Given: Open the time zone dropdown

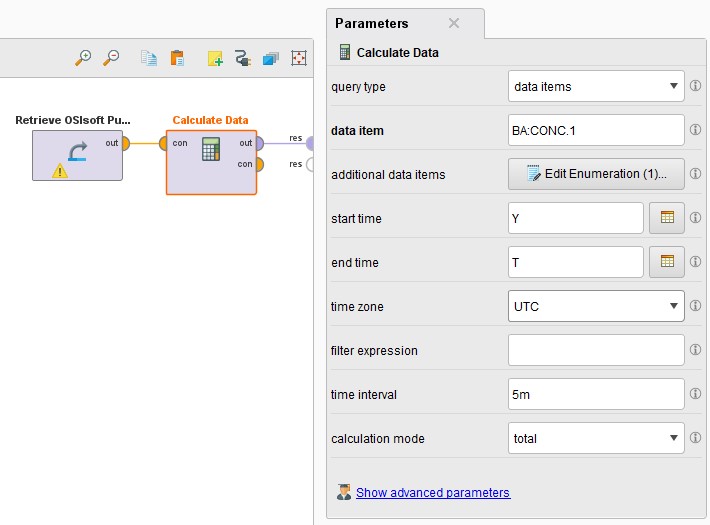Looking at the screenshot, I should [x=596, y=306].
